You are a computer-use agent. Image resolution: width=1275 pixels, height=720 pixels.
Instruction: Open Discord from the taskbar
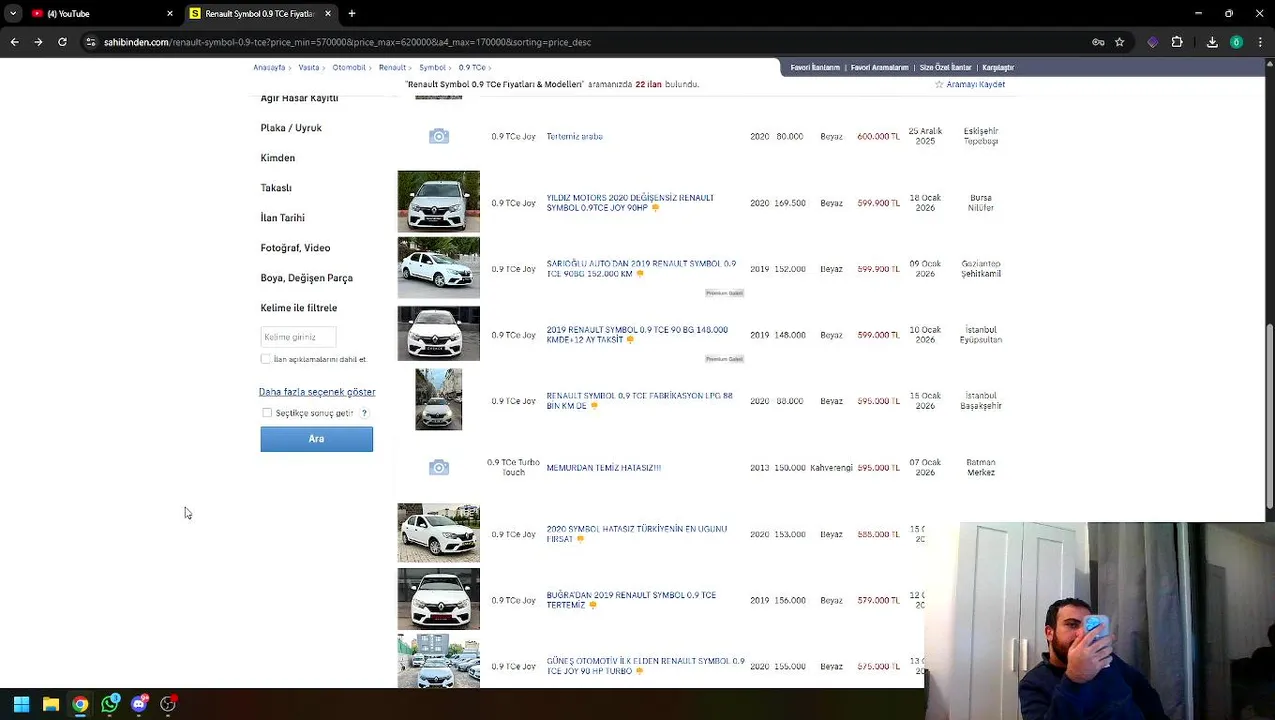(139, 704)
